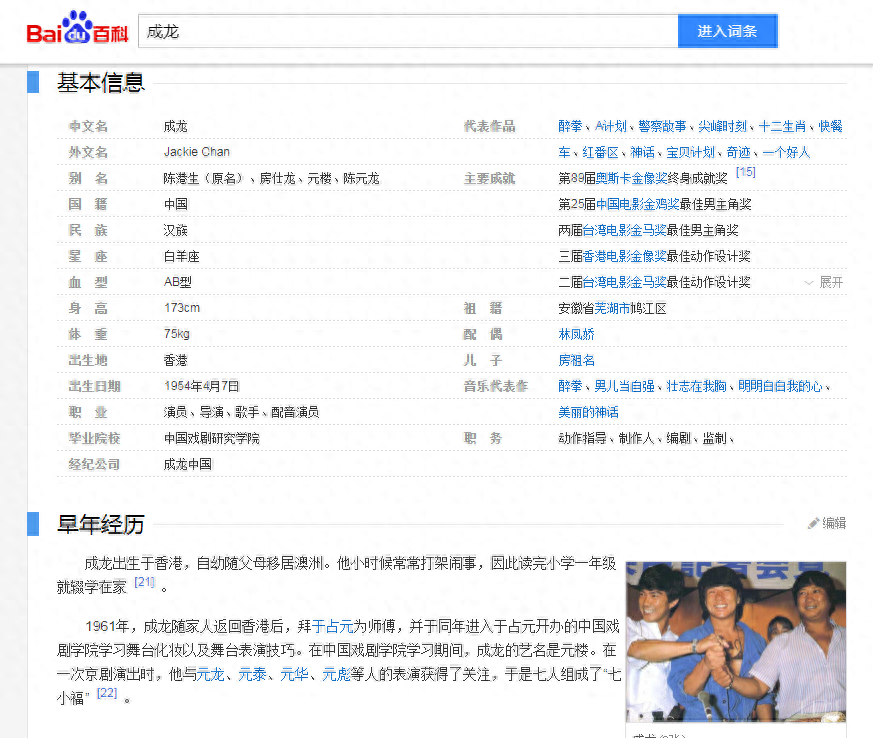
Task: Open son 房祖名 link
Action: coord(576,360)
